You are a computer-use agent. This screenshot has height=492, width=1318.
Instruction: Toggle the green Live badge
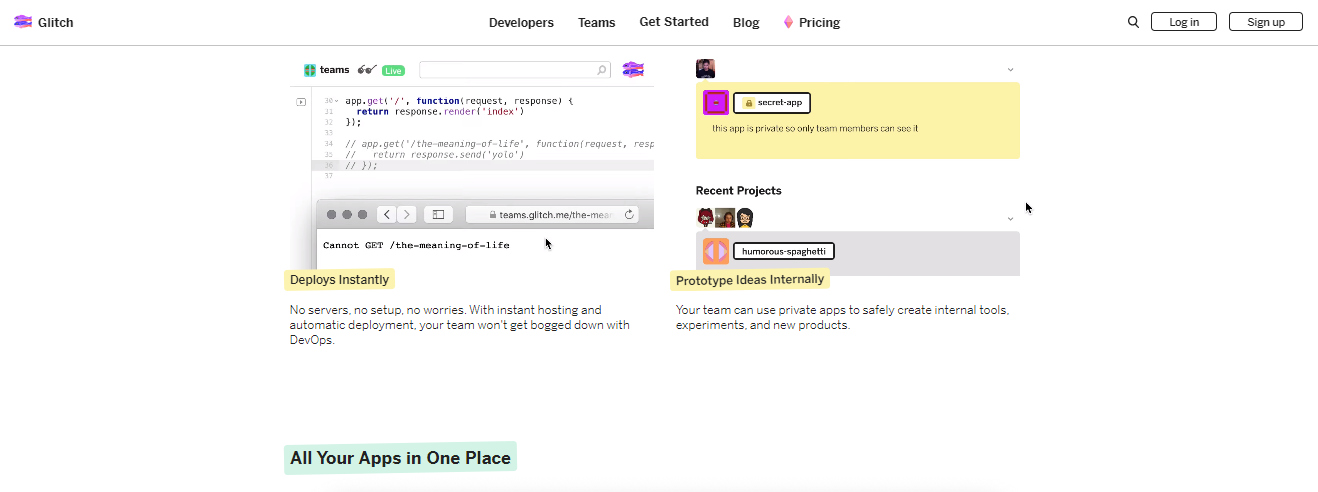tap(393, 70)
